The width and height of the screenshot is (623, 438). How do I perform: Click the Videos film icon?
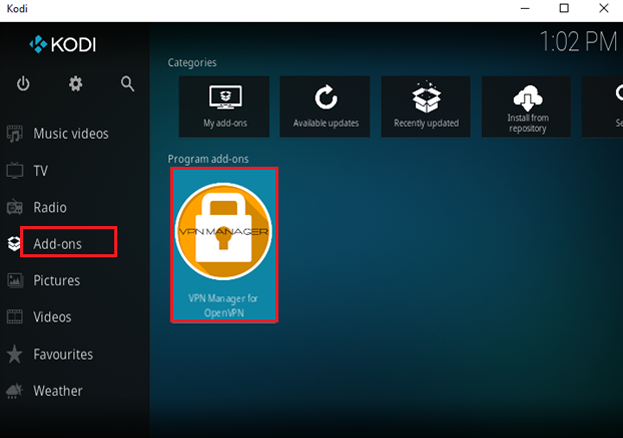(x=15, y=317)
